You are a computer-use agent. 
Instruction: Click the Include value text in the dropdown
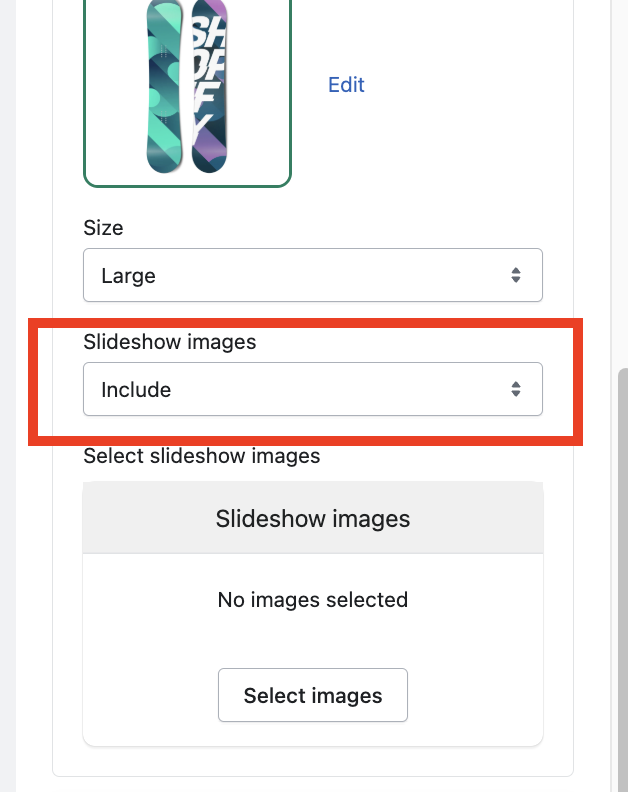tap(136, 389)
